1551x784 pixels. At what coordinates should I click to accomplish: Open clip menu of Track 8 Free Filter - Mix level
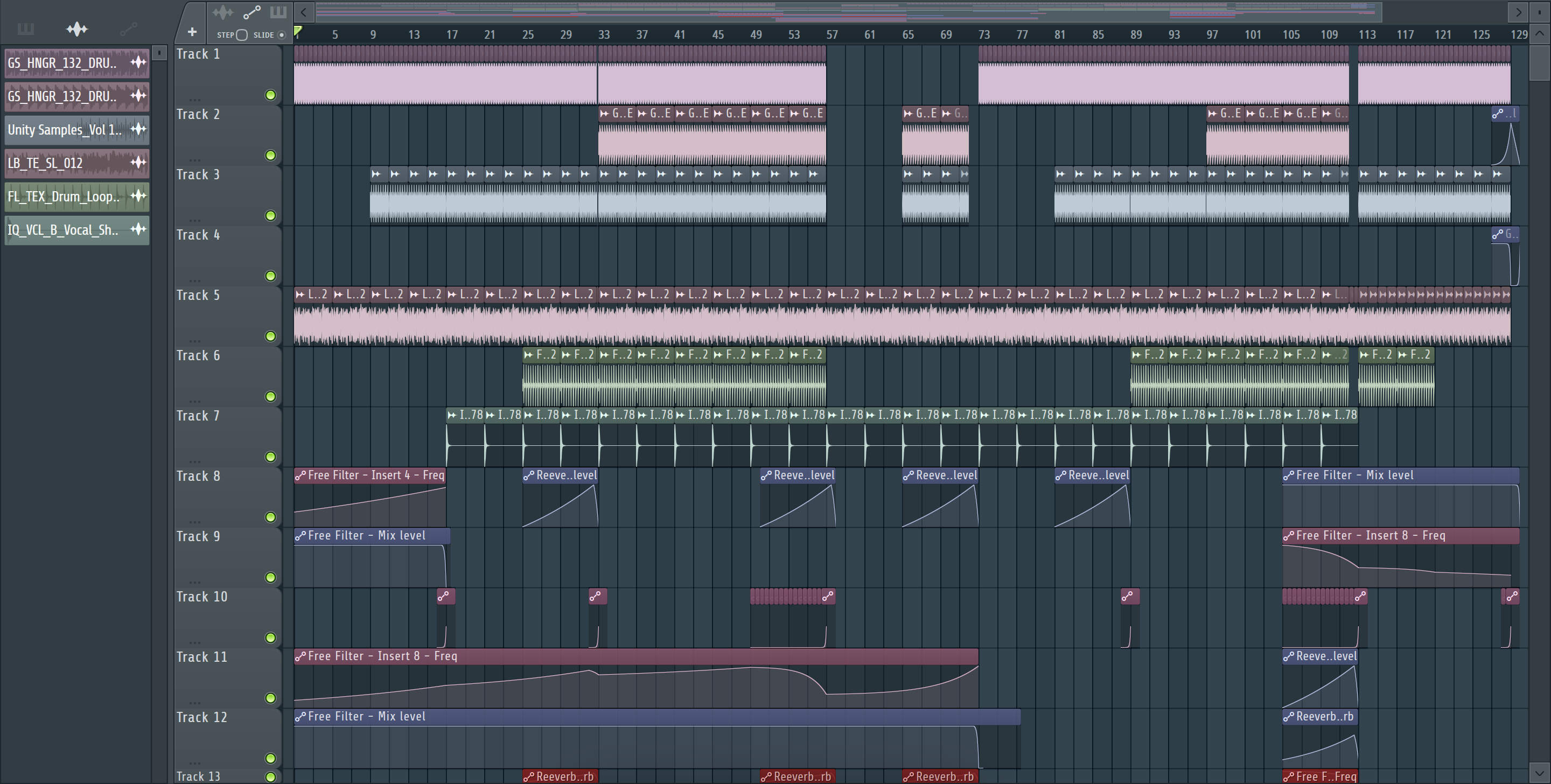pos(1289,475)
